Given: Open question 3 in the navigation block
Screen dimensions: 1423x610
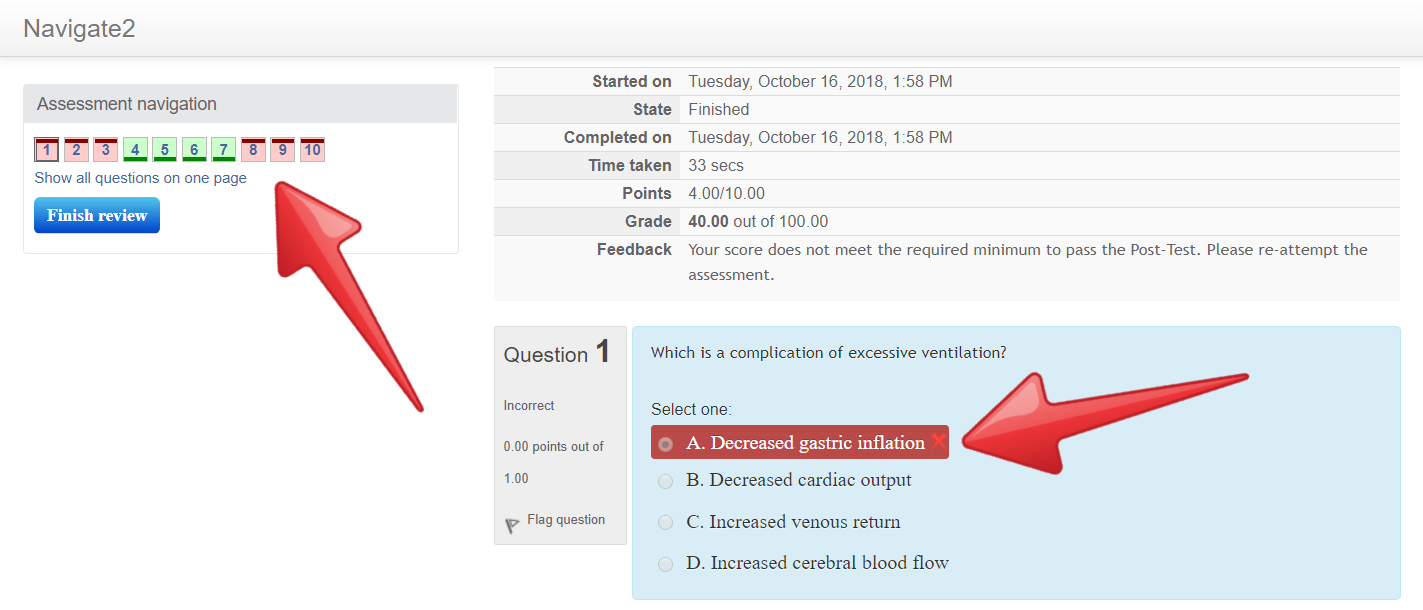Looking at the screenshot, I should 105,149.
